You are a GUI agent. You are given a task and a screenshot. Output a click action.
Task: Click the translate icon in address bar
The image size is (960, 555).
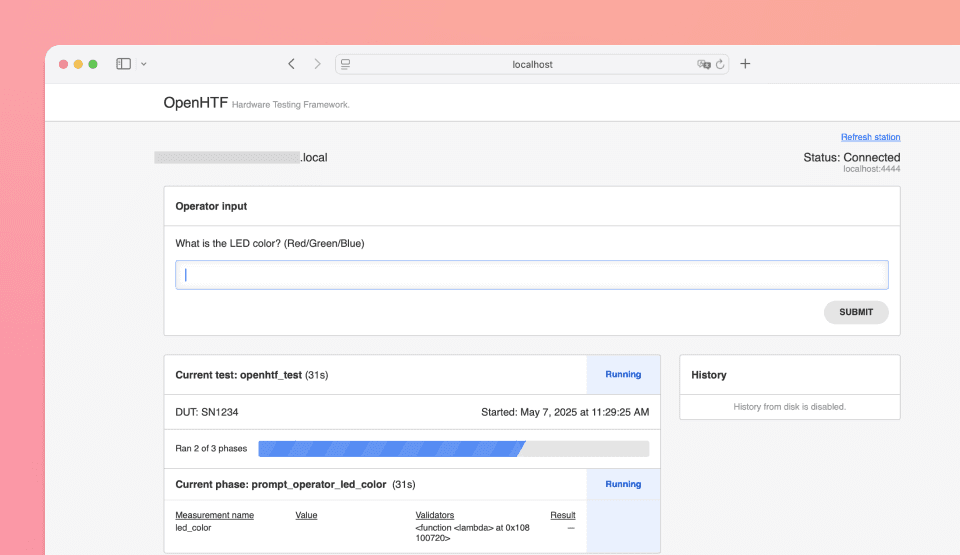703,64
